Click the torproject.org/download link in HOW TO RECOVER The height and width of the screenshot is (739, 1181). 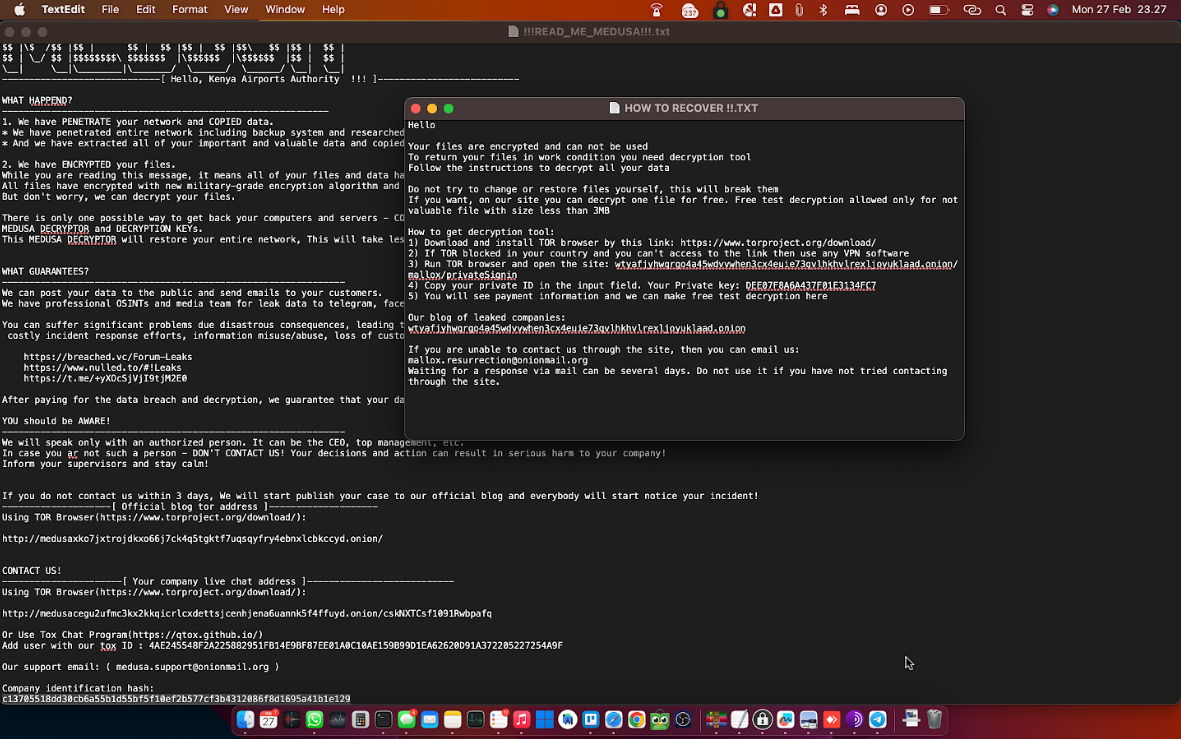pyautogui.click(x=778, y=243)
